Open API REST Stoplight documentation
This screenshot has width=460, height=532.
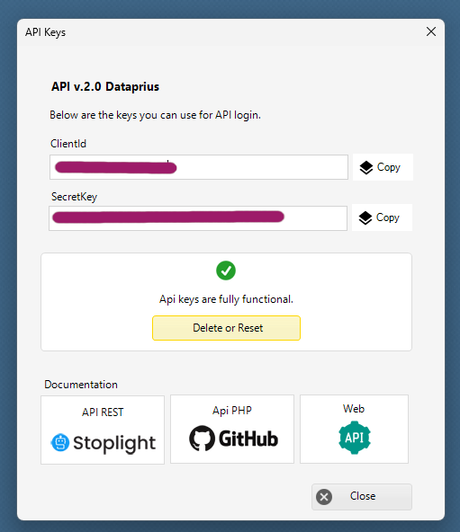(102, 430)
